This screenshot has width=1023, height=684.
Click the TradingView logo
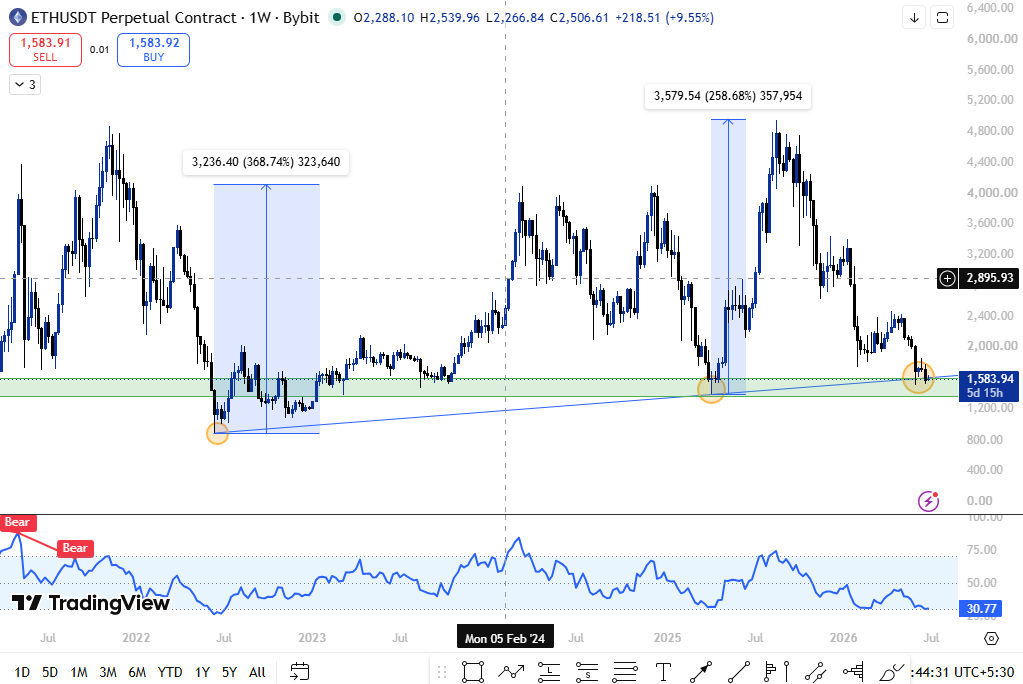tap(91, 602)
